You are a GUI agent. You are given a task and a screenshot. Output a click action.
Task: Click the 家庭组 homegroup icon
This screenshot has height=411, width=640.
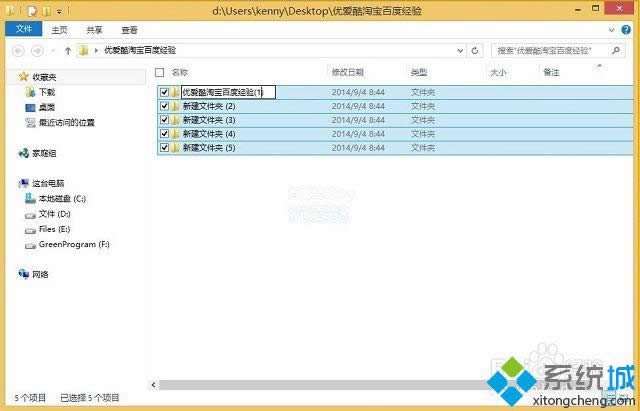point(24,153)
